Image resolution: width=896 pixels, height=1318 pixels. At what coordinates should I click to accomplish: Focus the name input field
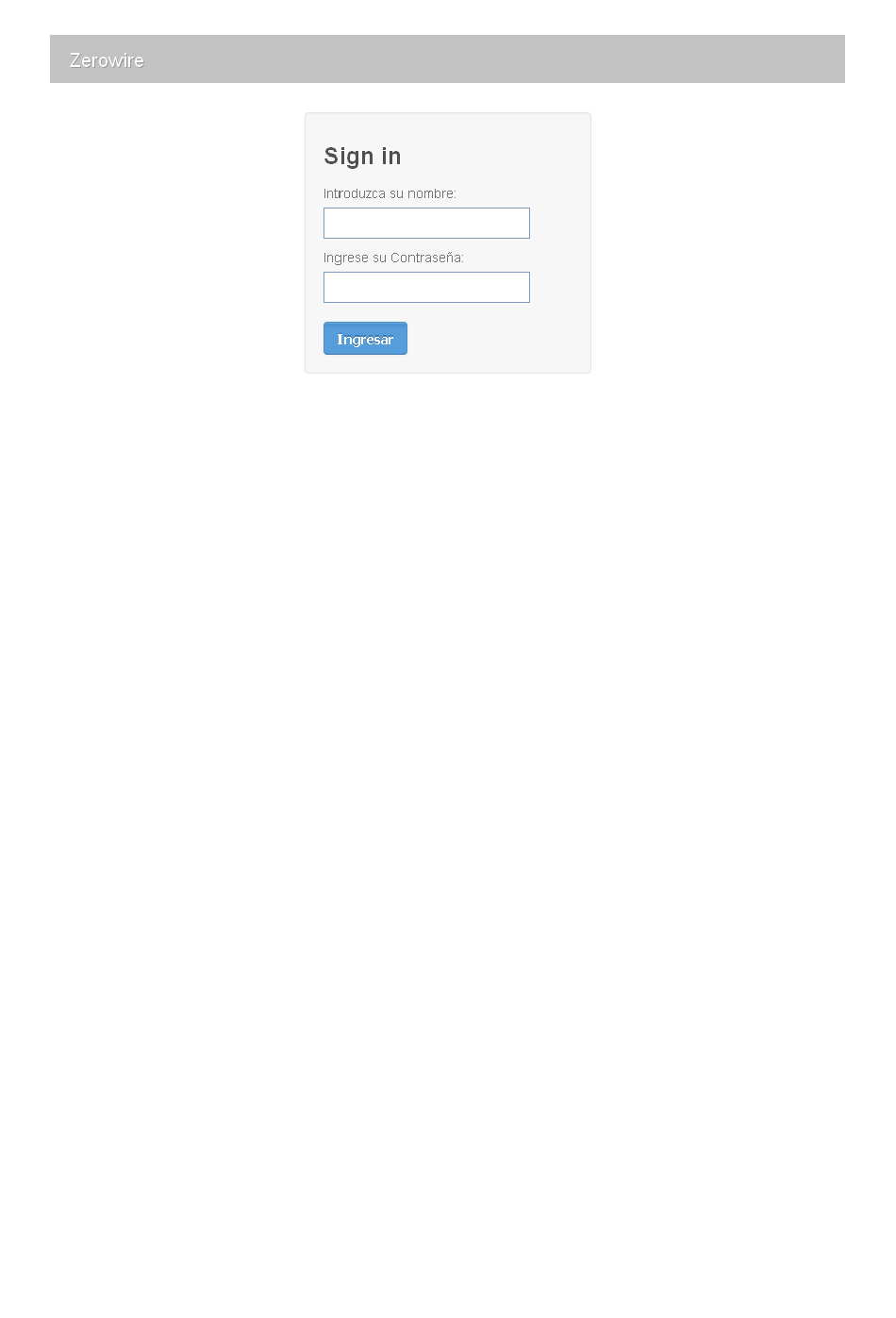coord(426,224)
